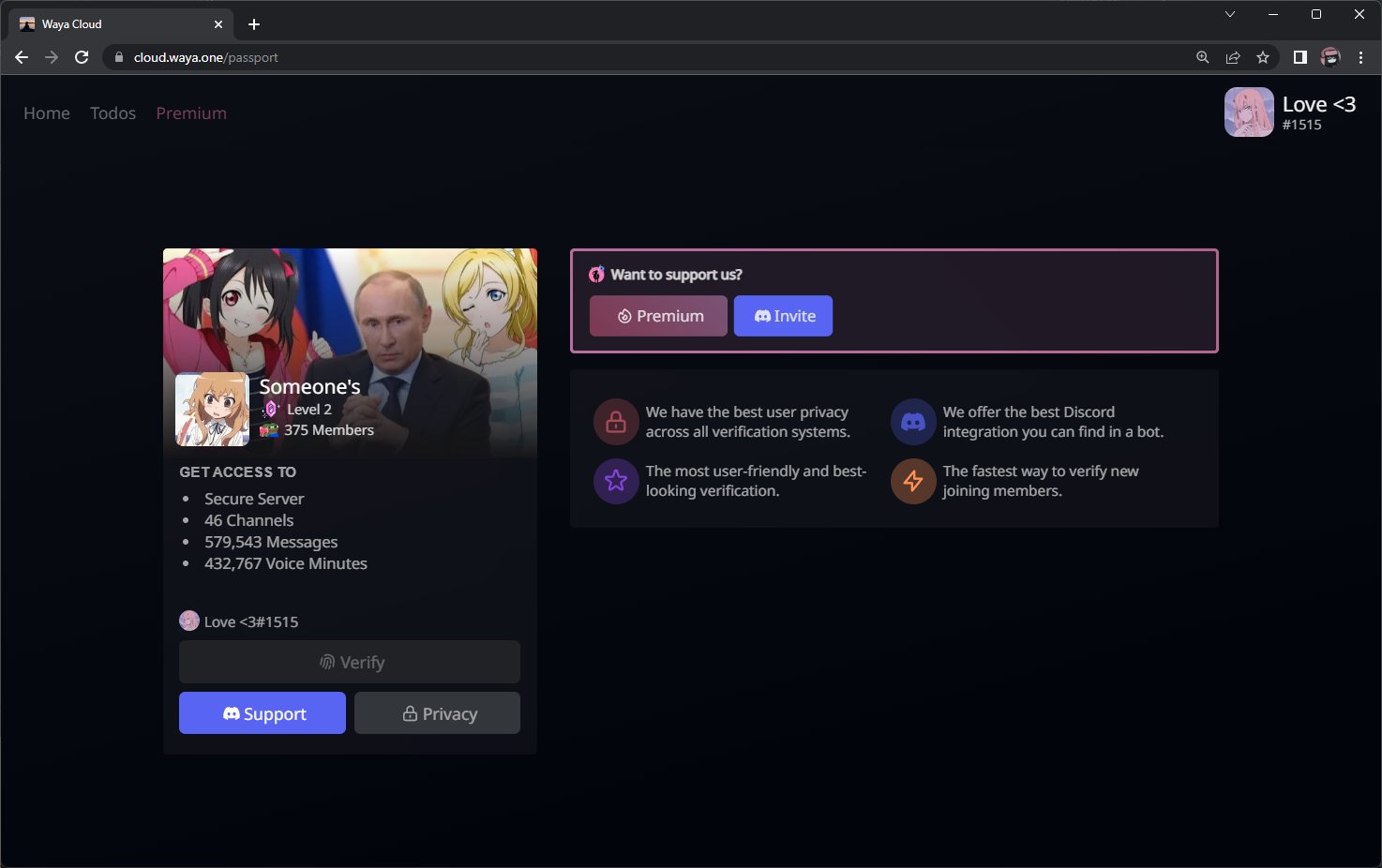Go to Home in navigation

point(47,113)
